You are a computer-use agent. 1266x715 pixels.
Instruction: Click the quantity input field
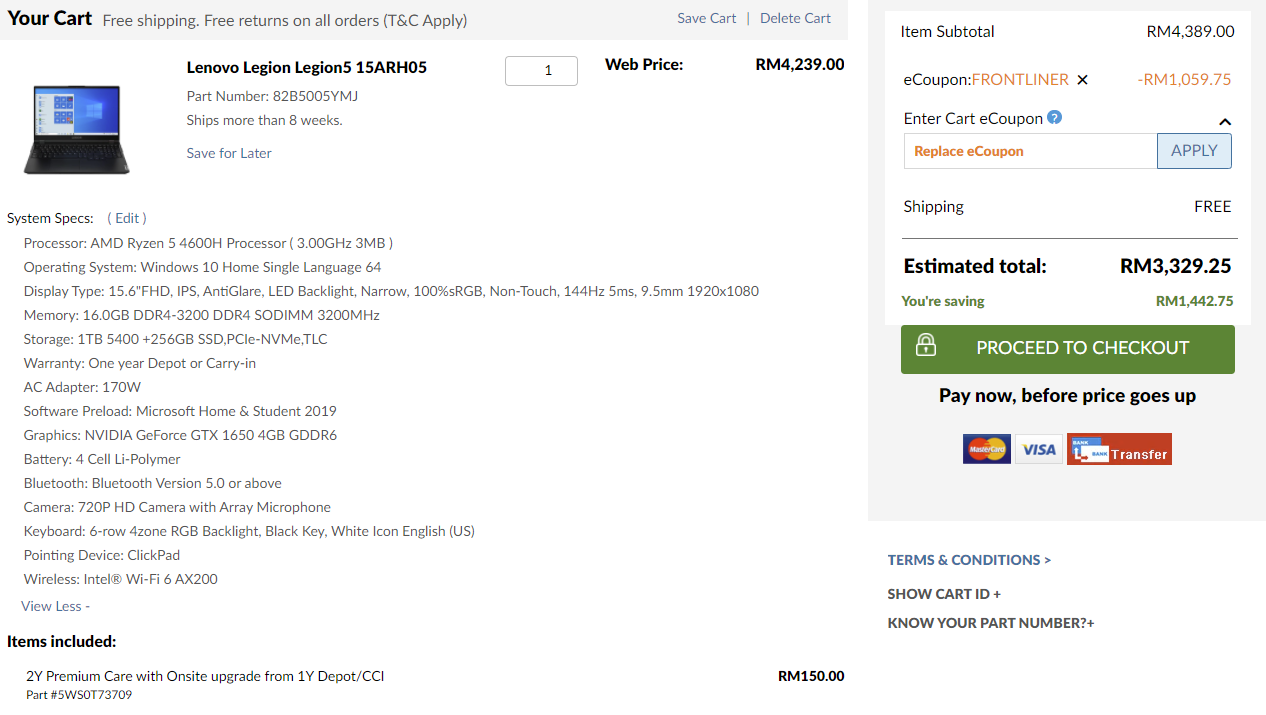pyautogui.click(x=541, y=71)
